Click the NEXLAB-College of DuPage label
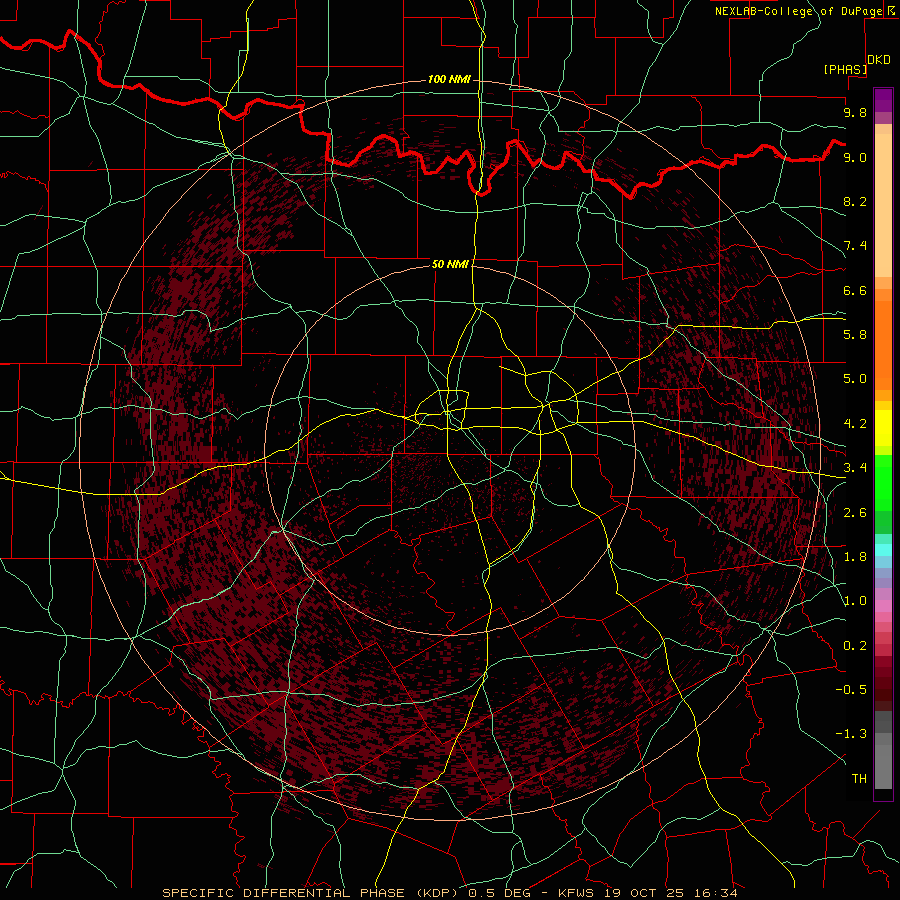This screenshot has width=900, height=900. [798, 11]
